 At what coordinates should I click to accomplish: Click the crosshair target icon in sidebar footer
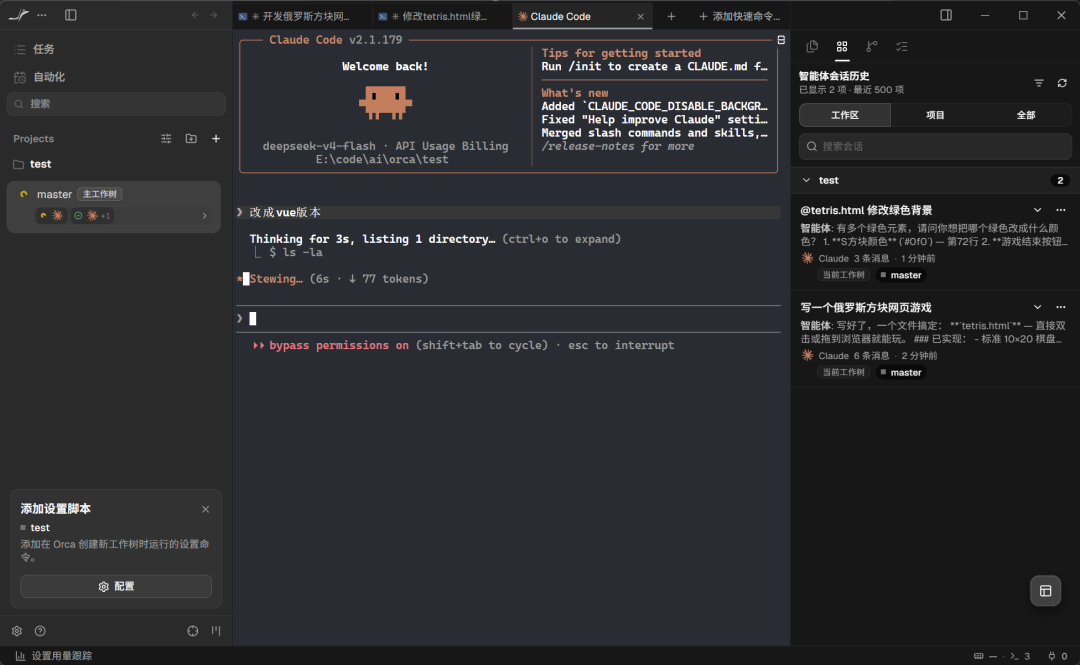[x=193, y=631]
